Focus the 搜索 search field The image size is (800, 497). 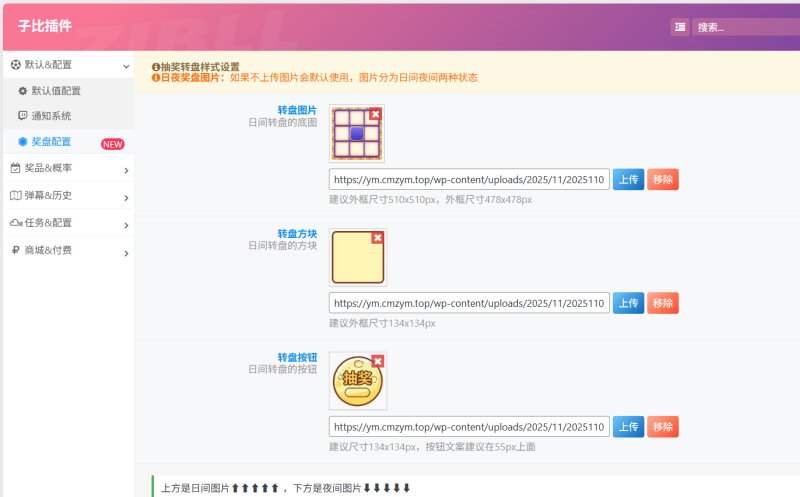pyautogui.click(x=746, y=27)
